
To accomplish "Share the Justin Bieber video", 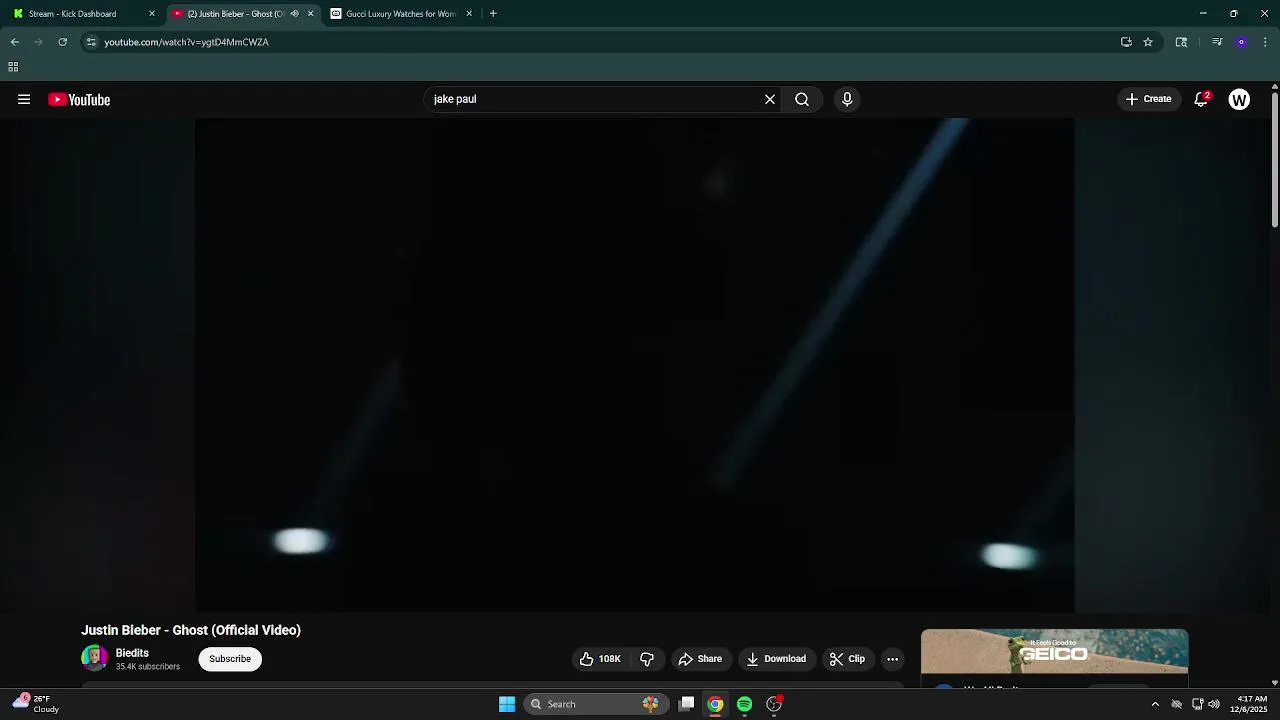I will tap(700, 659).
